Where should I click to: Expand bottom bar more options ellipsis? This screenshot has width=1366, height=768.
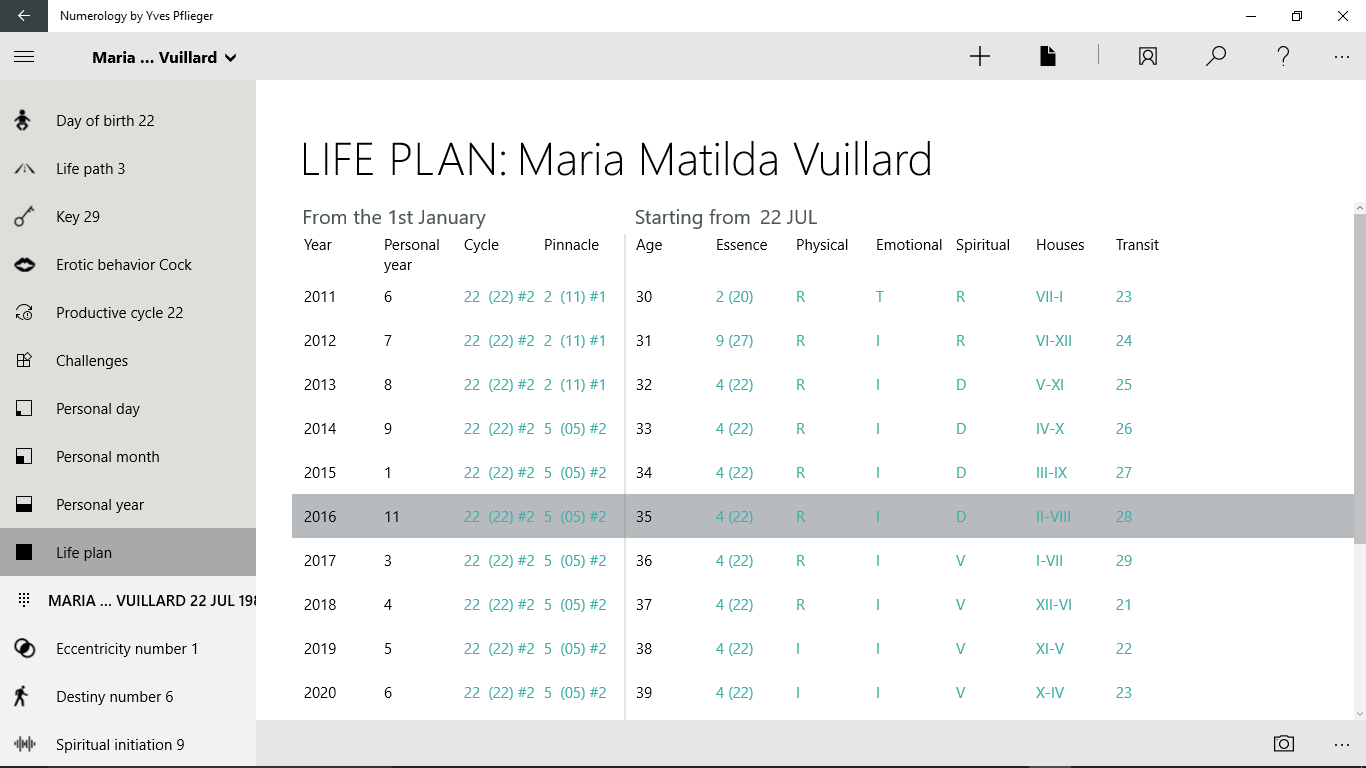1342,744
